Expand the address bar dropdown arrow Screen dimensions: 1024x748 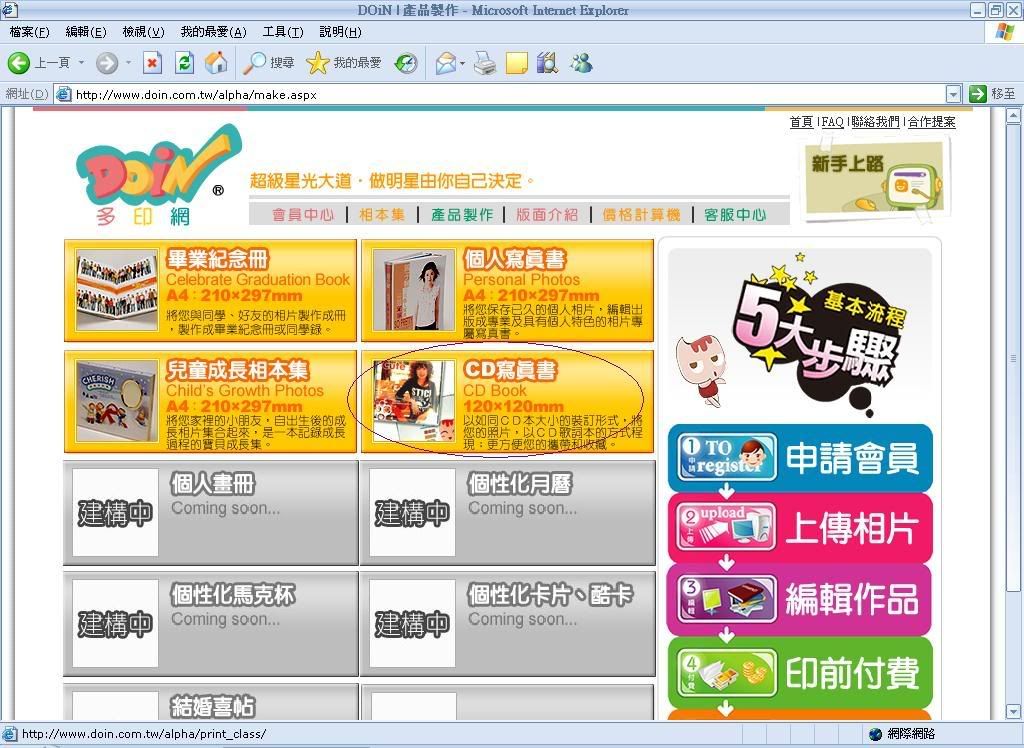[x=952, y=94]
